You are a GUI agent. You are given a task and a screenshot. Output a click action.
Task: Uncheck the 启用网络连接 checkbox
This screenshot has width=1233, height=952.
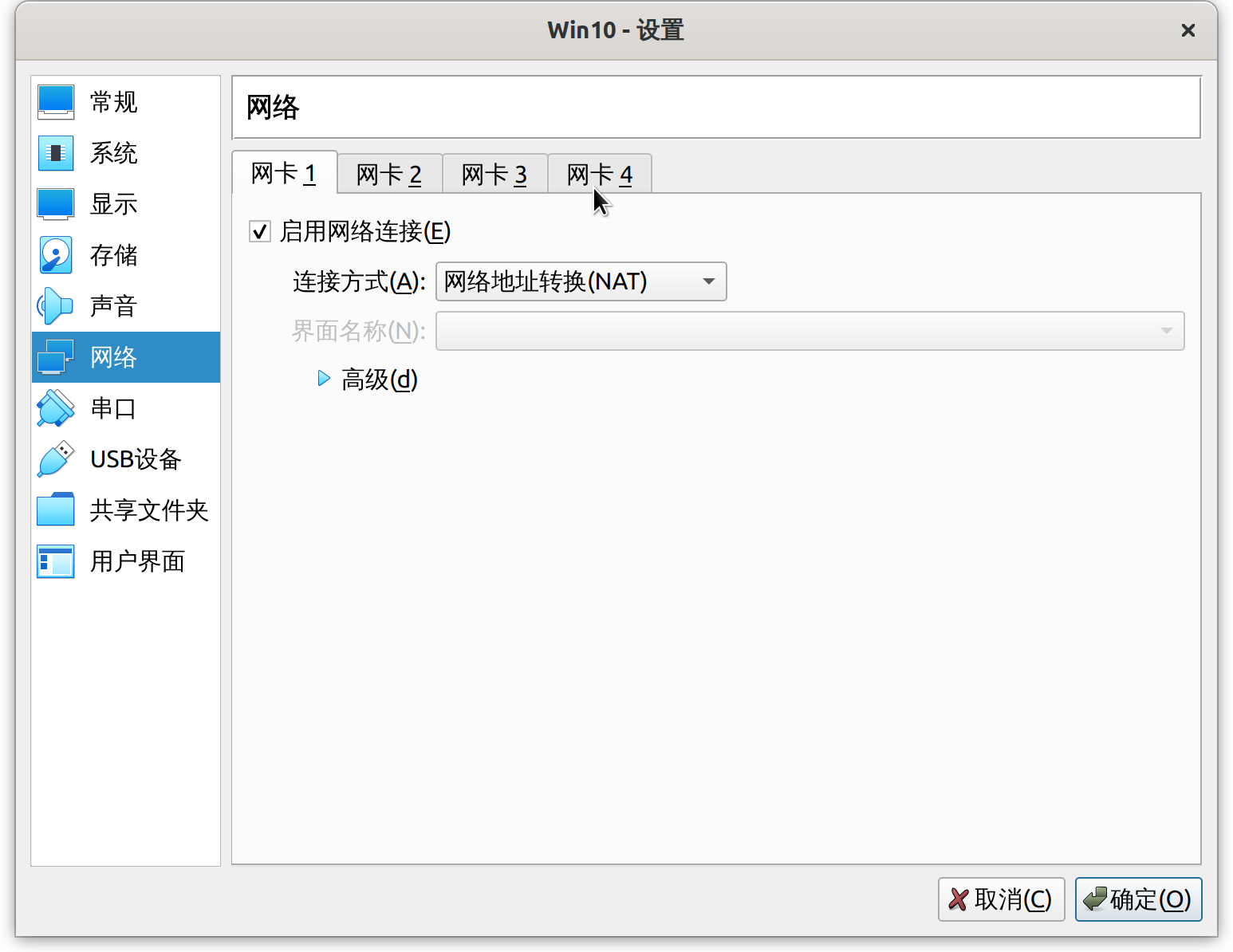point(260,232)
